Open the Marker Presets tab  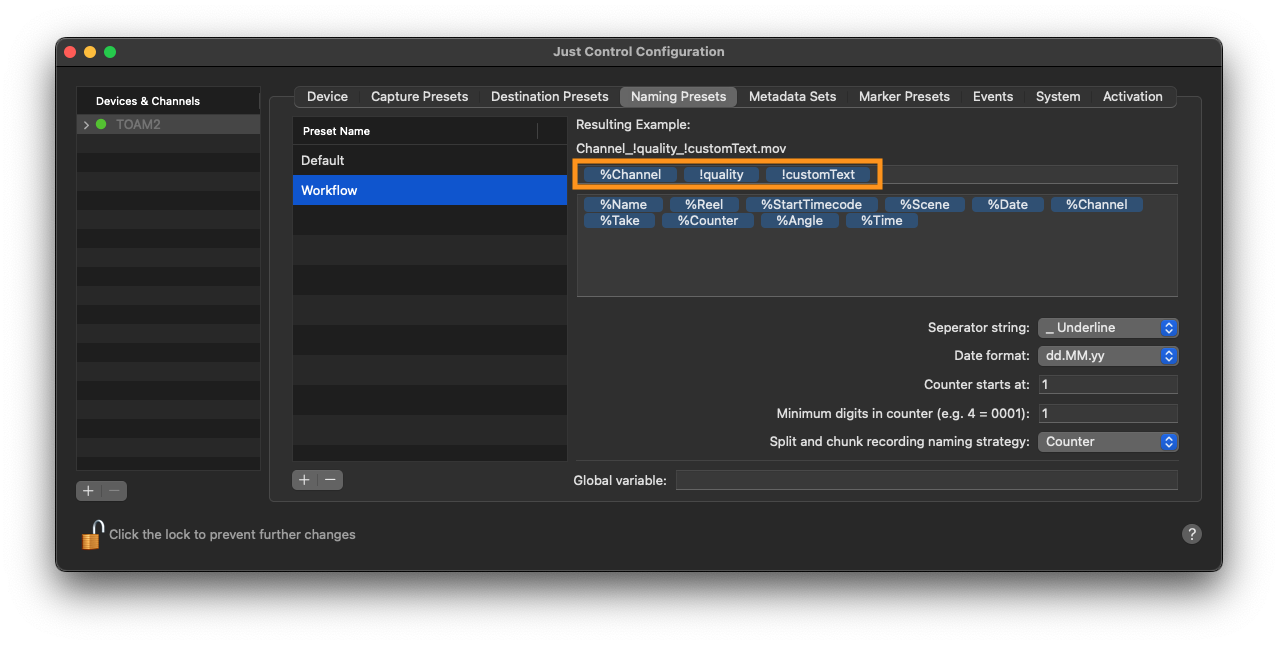pyautogui.click(x=904, y=97)
